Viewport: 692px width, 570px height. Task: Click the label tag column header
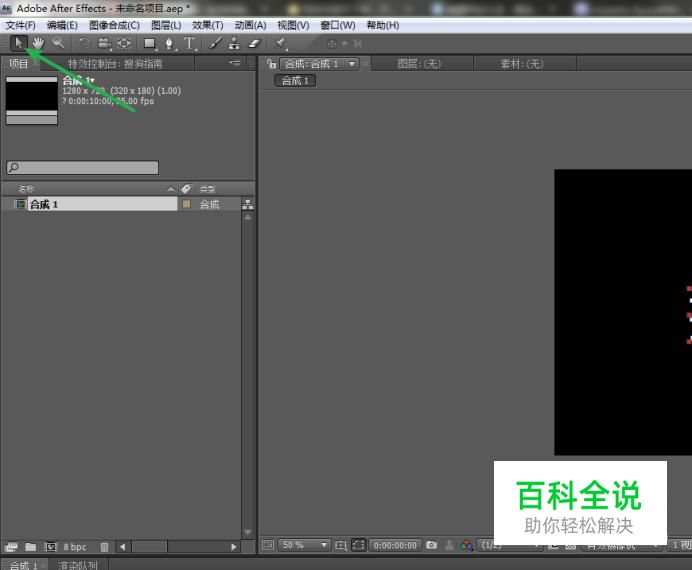click(x=186, y=189)
